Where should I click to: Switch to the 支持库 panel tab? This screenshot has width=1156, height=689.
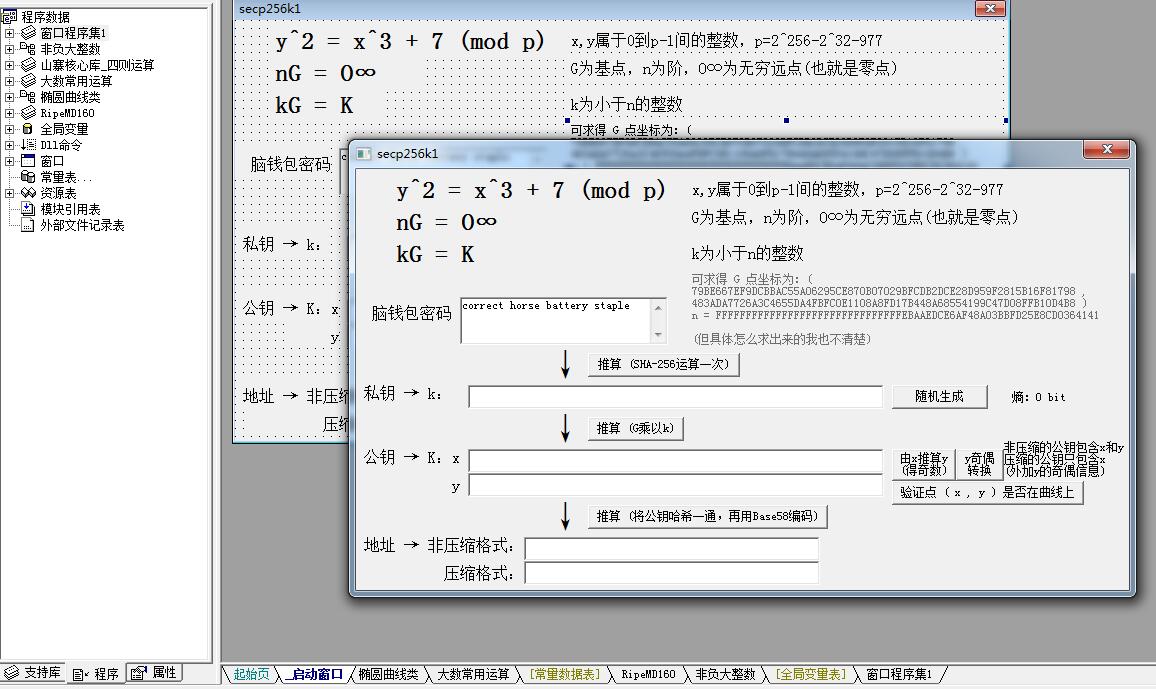pos(33,673)
